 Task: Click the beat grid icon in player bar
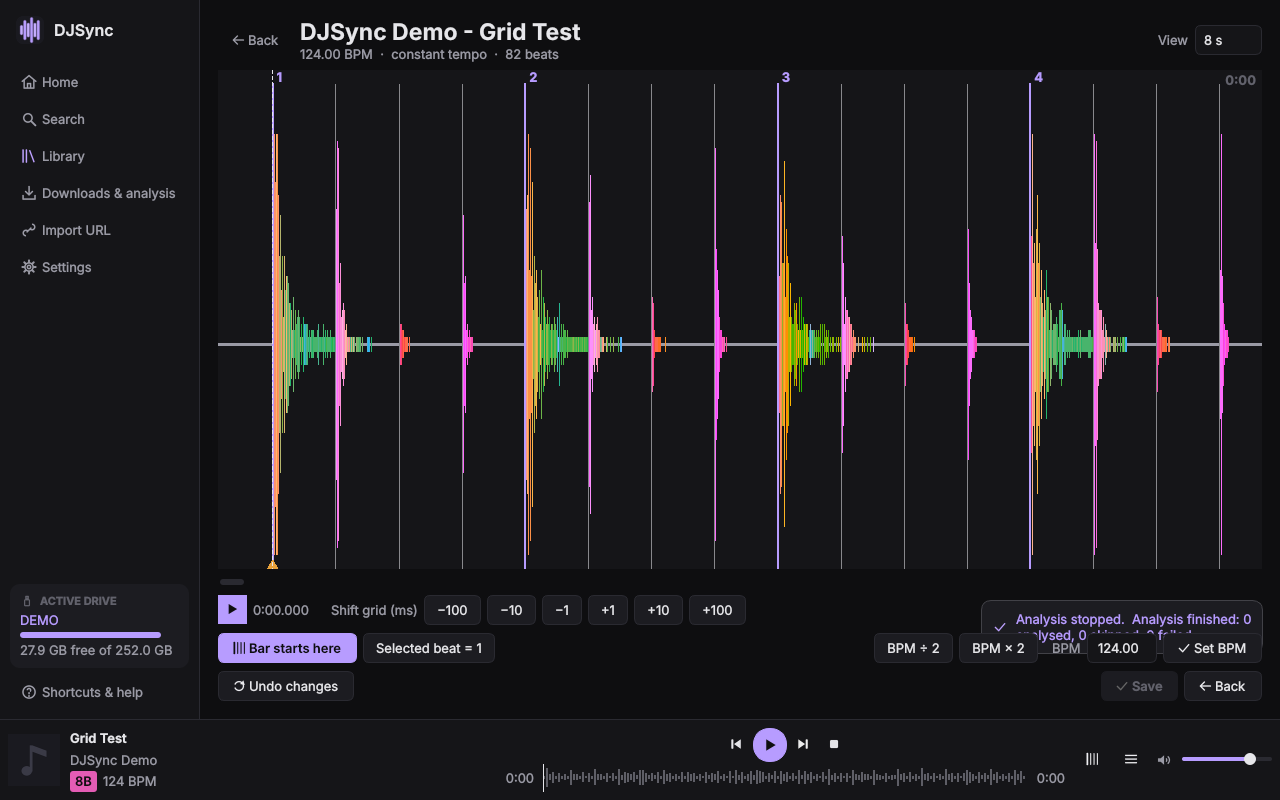1092,759
